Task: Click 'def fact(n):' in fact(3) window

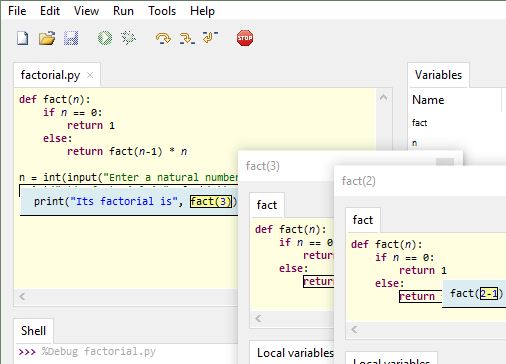Action: point(291,229)
